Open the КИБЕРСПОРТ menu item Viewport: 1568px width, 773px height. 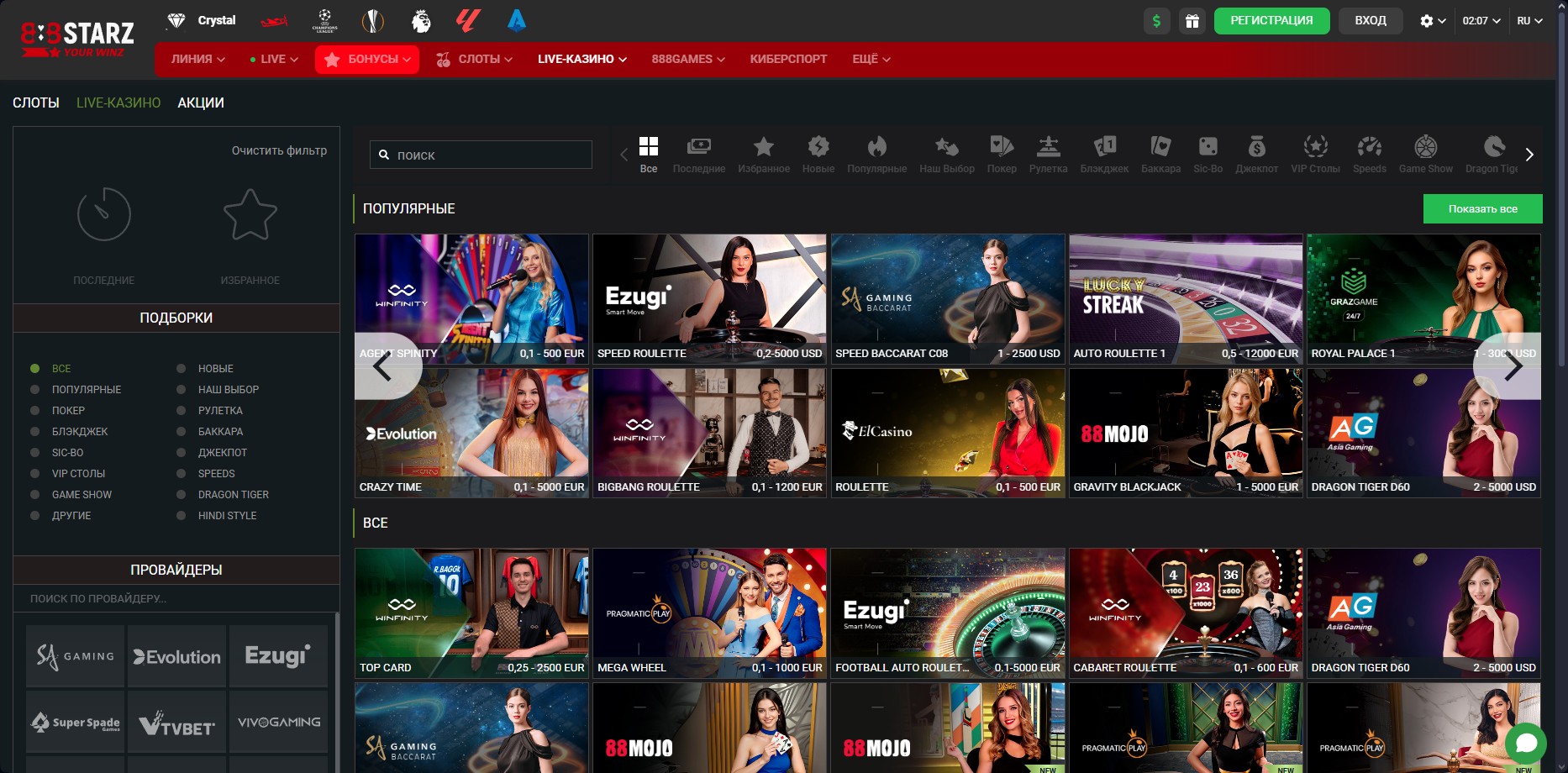(788, 59)
